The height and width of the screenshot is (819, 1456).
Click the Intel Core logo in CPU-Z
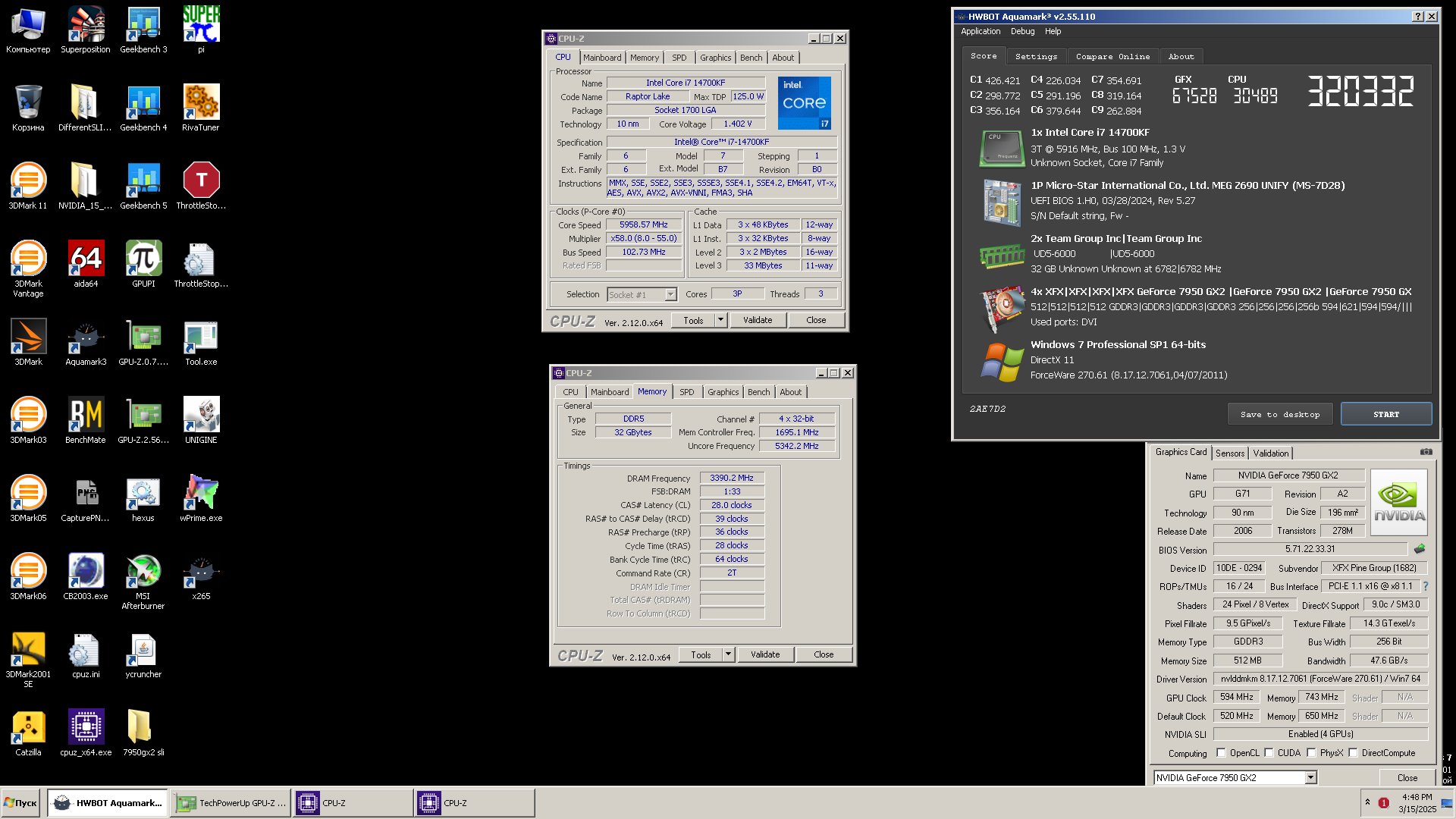(804, 102)
